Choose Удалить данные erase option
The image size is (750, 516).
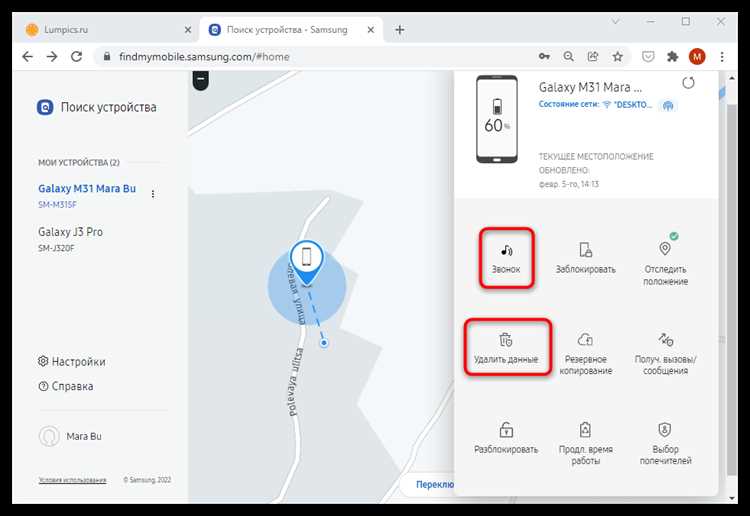(x=506, y=348)
